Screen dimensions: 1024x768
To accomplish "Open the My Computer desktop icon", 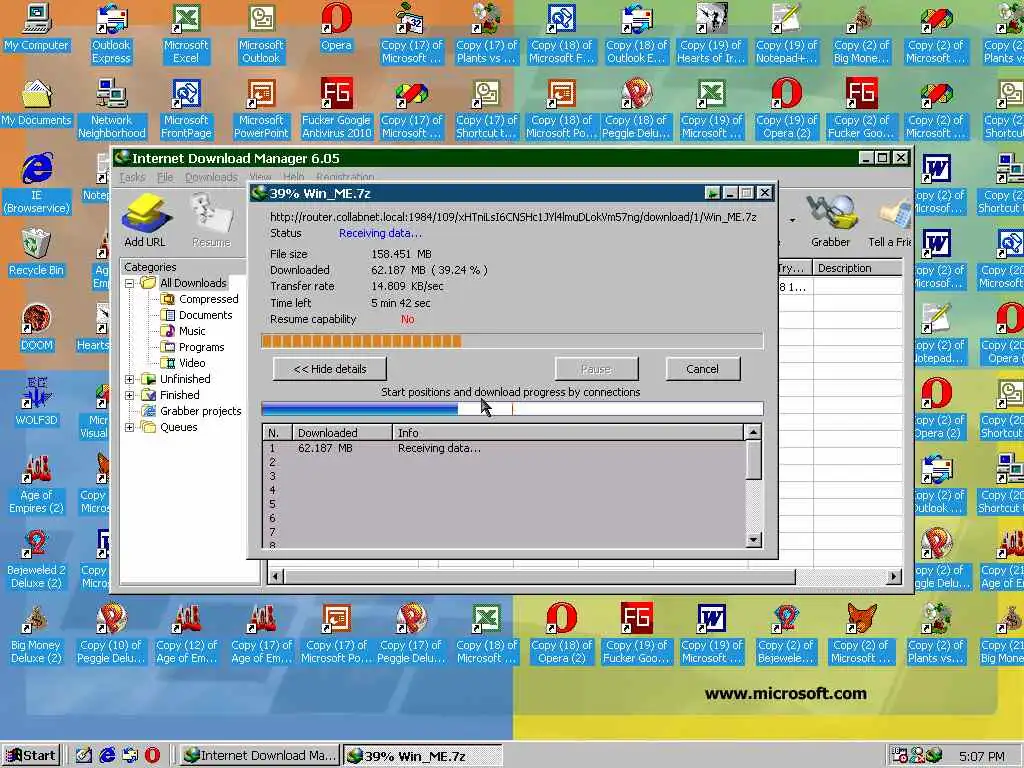I will pyautogui.click(x=37, y=28).
